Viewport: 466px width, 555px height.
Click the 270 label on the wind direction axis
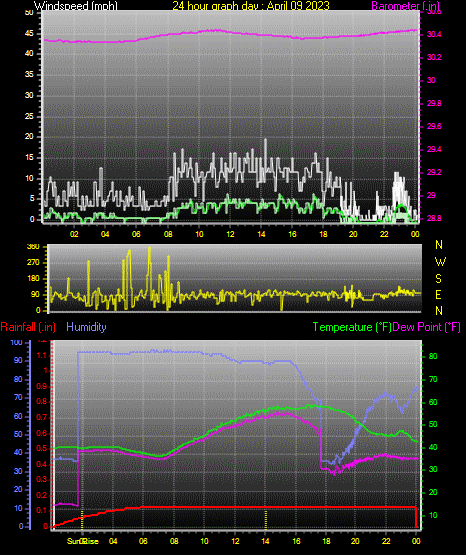pyautogui.click(x=33, y=263)
